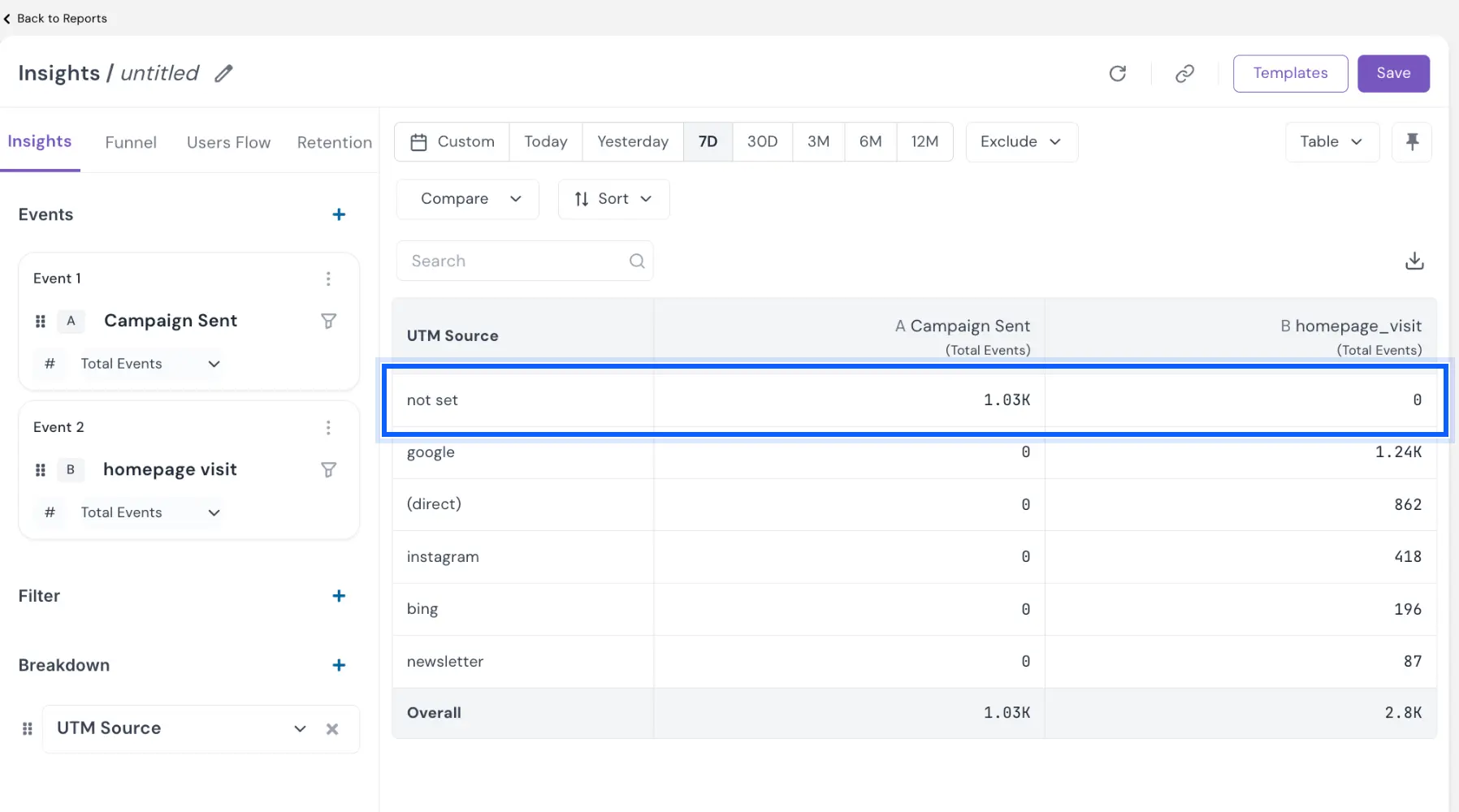
Task: Select the 12M date range
Action: tap(924, 142)
